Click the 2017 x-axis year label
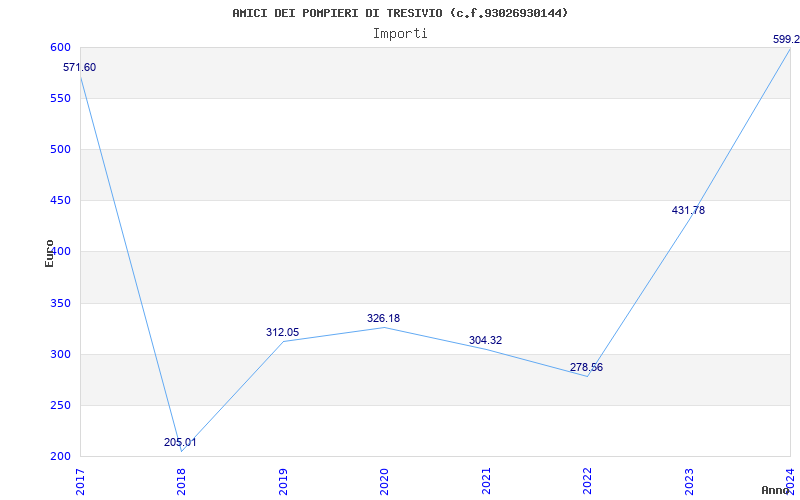The width and height of the screenshot is (800, 500). pos(80,481)
